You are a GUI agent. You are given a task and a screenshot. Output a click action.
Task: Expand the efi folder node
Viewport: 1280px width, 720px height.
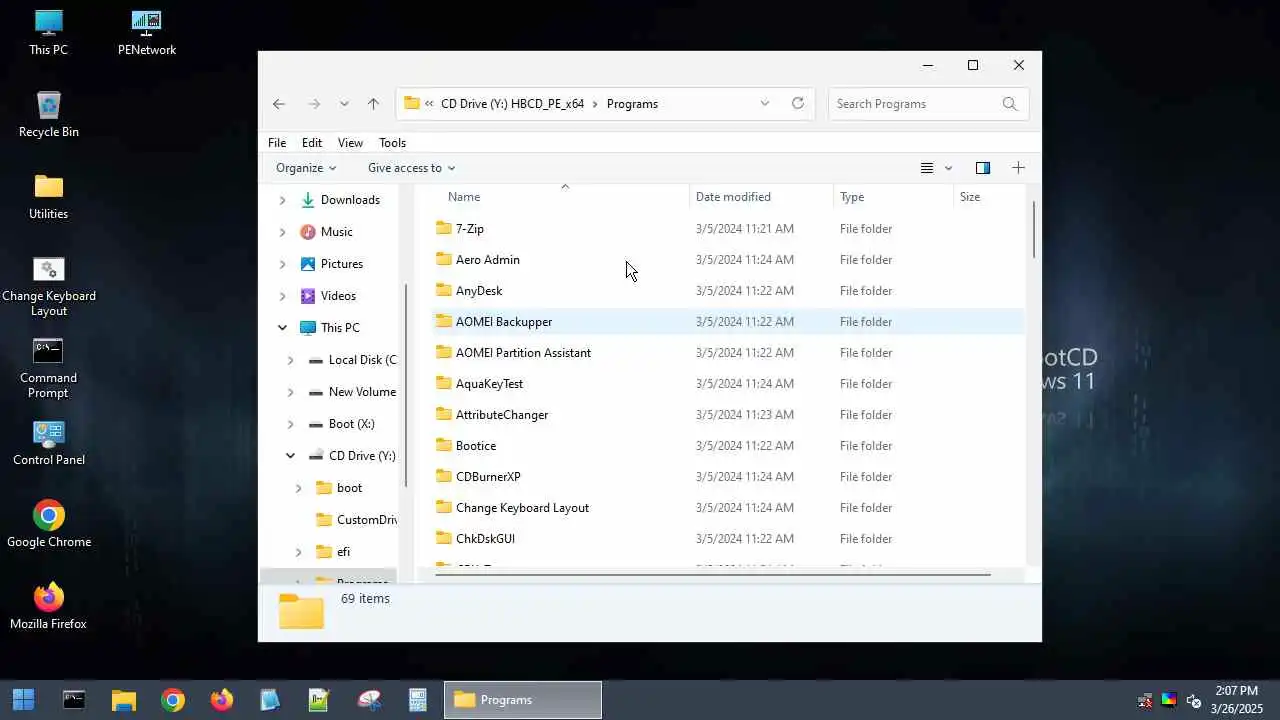tap(298, 552)
